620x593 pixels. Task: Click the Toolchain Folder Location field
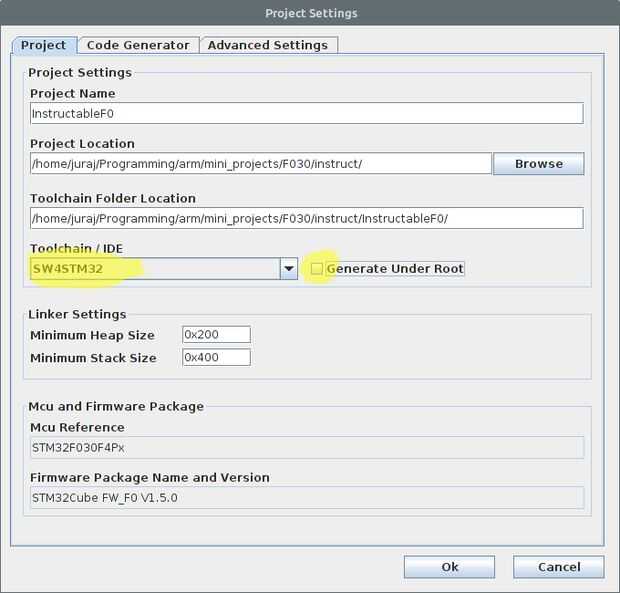coord(306,218)
